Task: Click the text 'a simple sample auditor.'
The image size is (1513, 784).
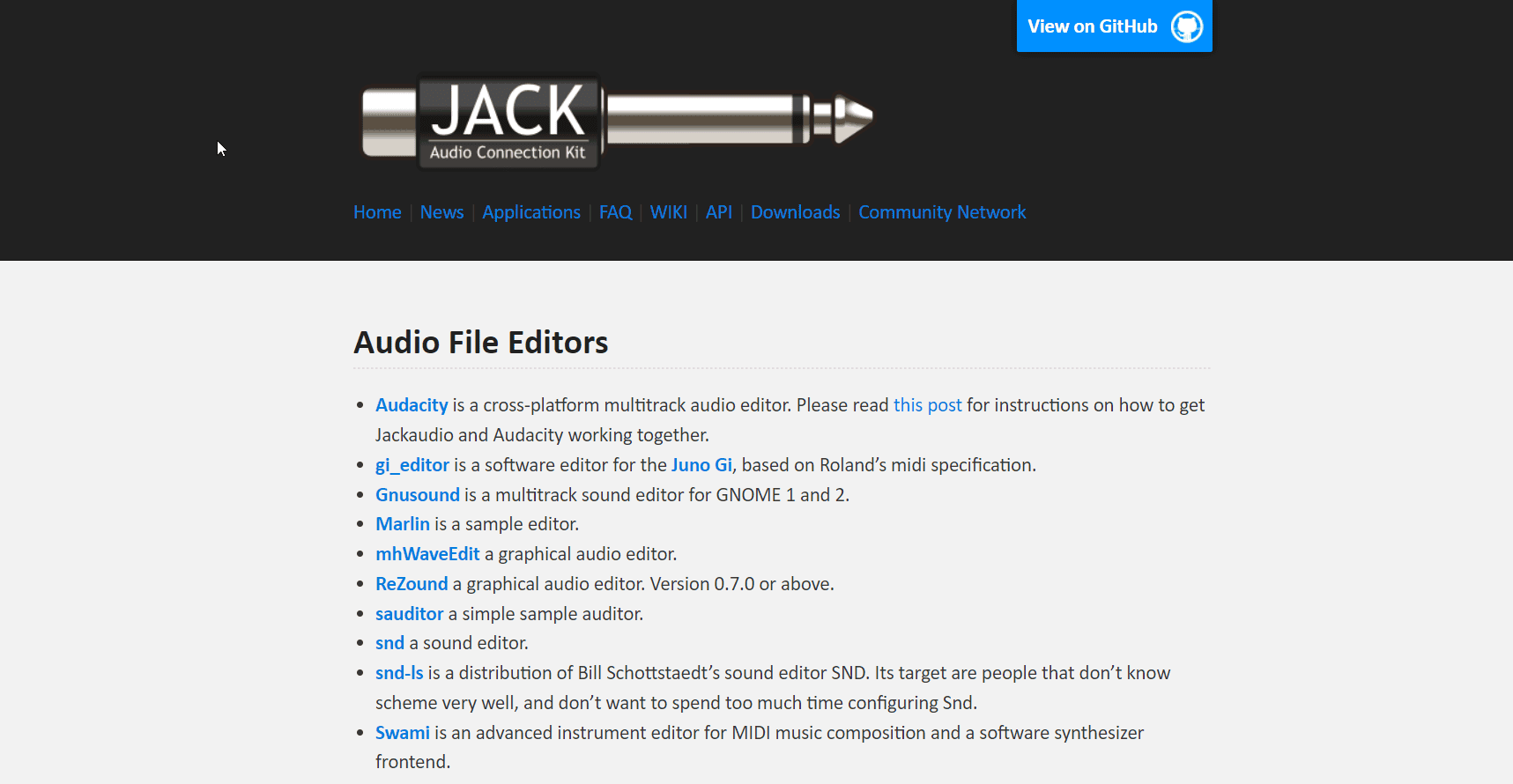Action: click(x=546, y=614)
